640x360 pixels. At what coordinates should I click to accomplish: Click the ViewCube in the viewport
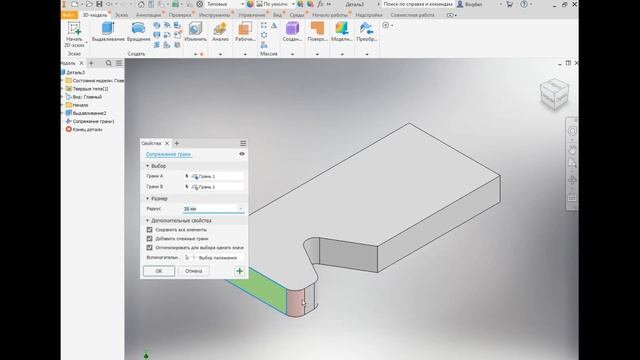[554, 93]
